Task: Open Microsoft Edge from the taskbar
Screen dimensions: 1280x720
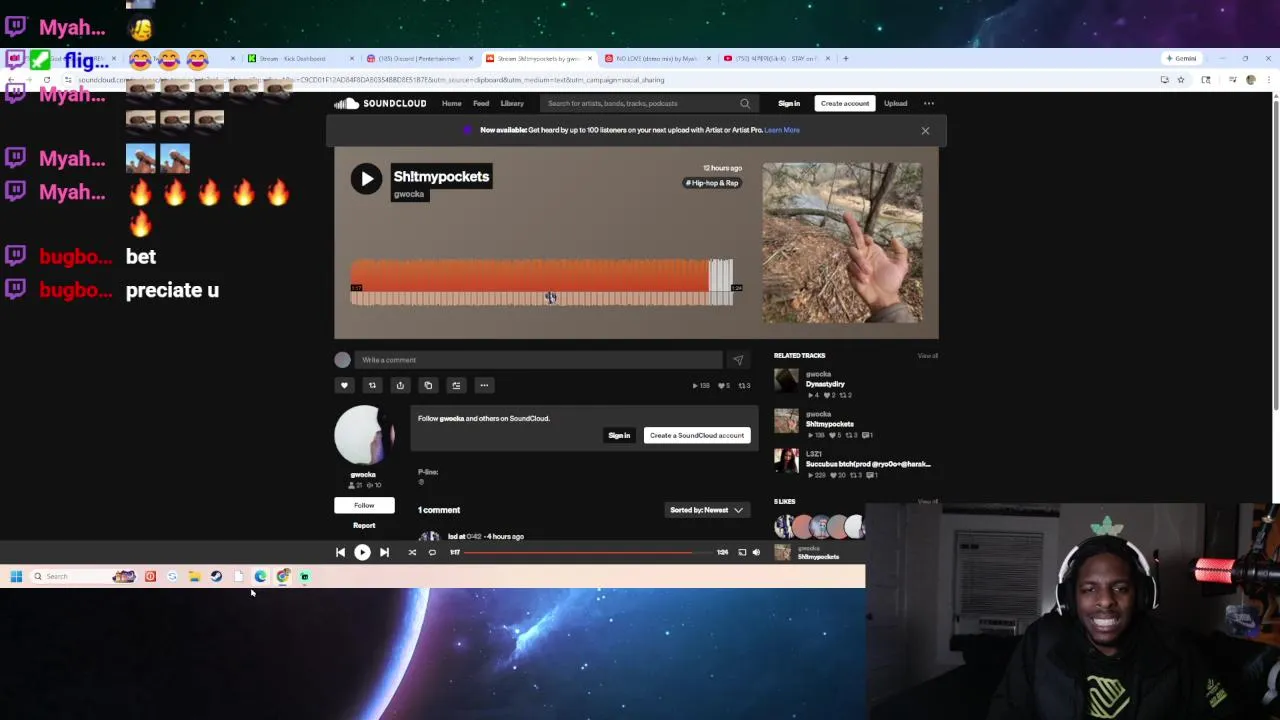Action: click(260, 576)
